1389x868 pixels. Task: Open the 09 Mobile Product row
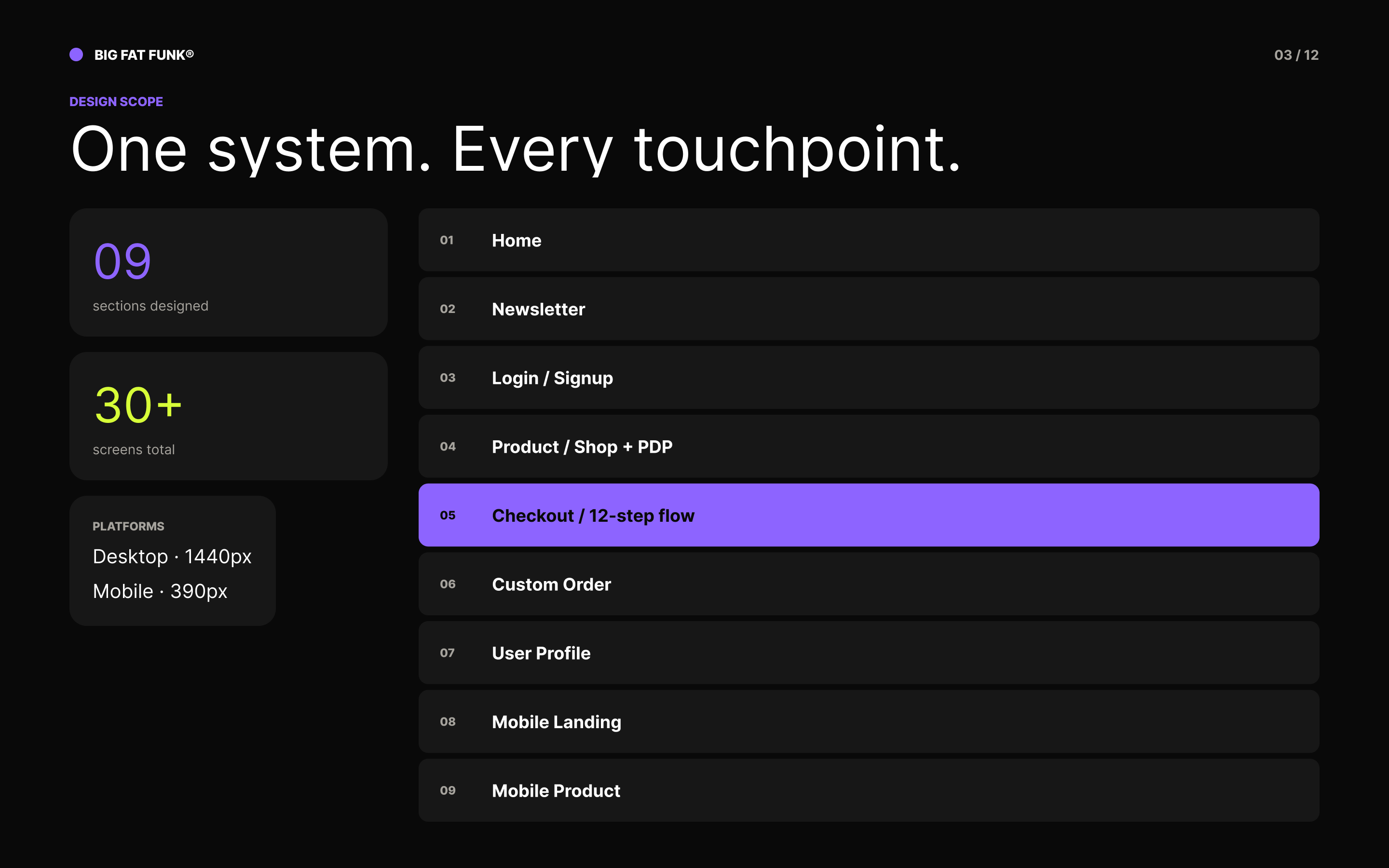869,790
